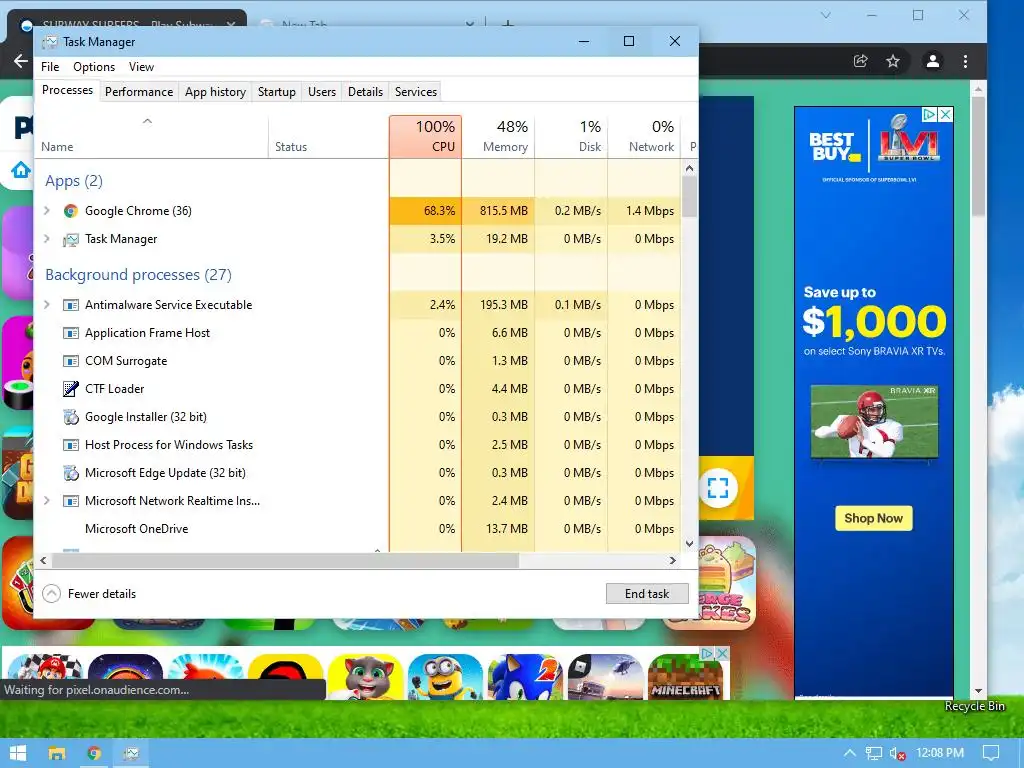Switch to the App history tab
The image size is (1024, 768).
pyautogui.click(x=216, y=92)
